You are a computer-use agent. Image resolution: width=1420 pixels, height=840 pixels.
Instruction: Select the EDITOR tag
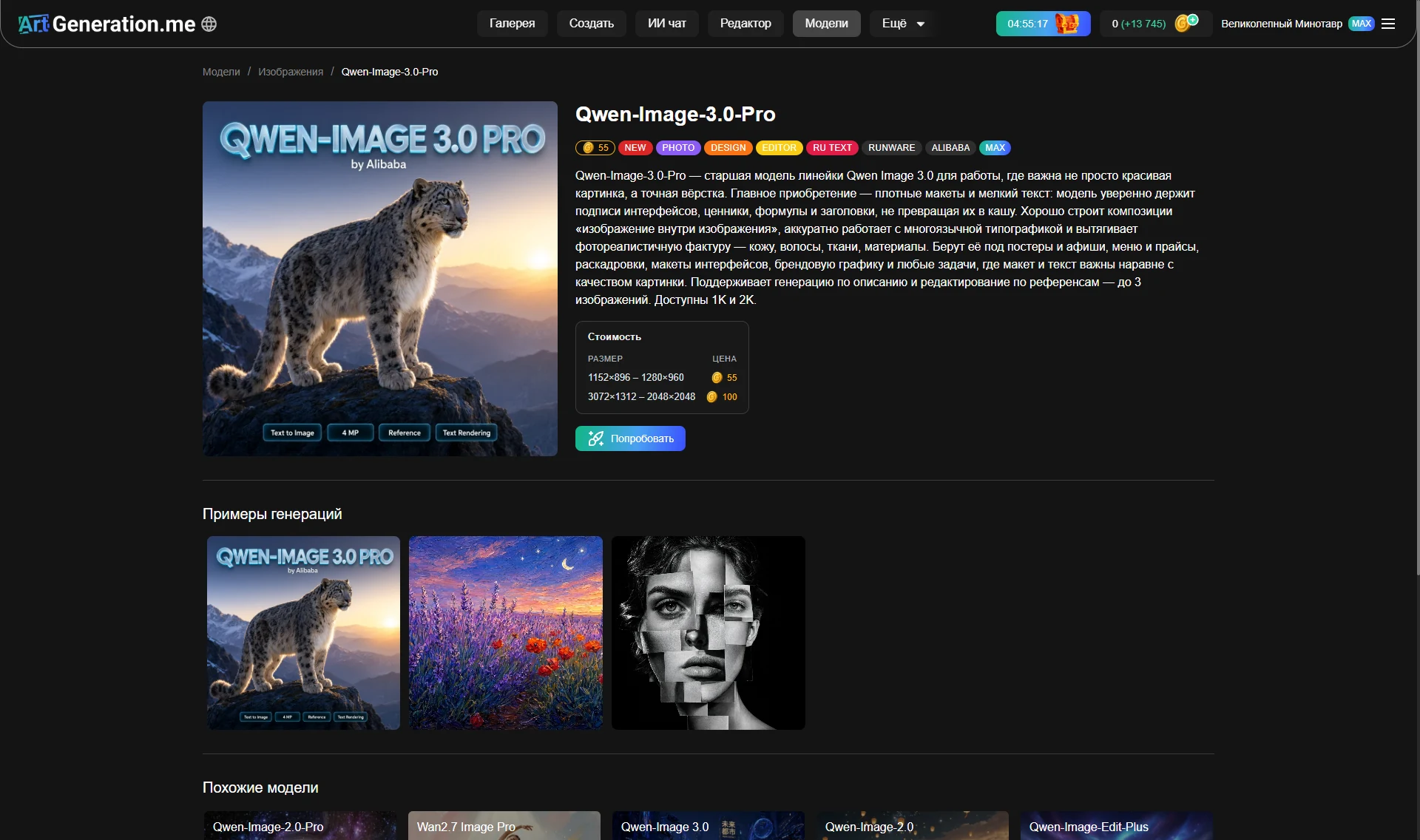[780, 148]
